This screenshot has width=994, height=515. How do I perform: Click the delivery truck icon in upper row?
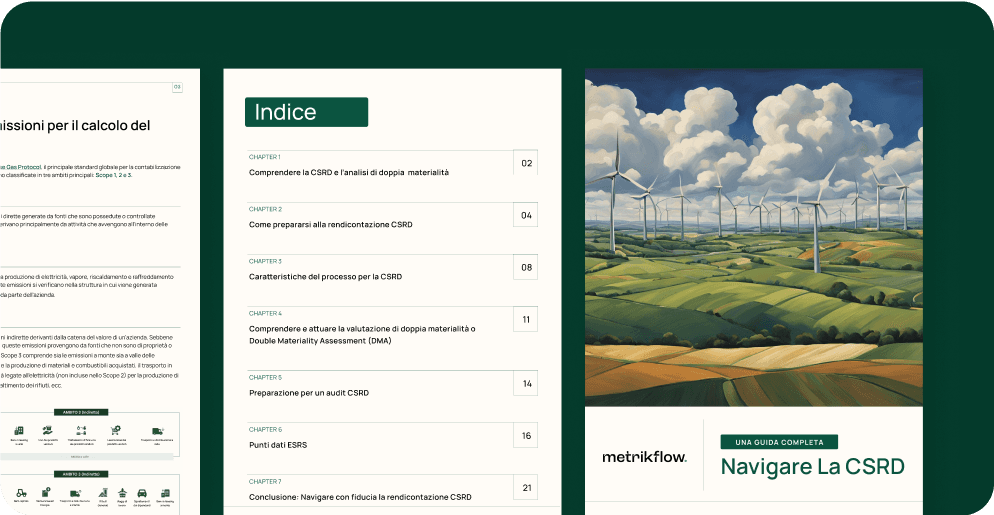click(x=158, y=431)
